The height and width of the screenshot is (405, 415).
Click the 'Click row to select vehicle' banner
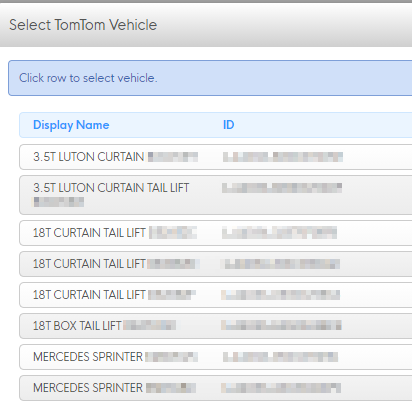tap(210, 78)
